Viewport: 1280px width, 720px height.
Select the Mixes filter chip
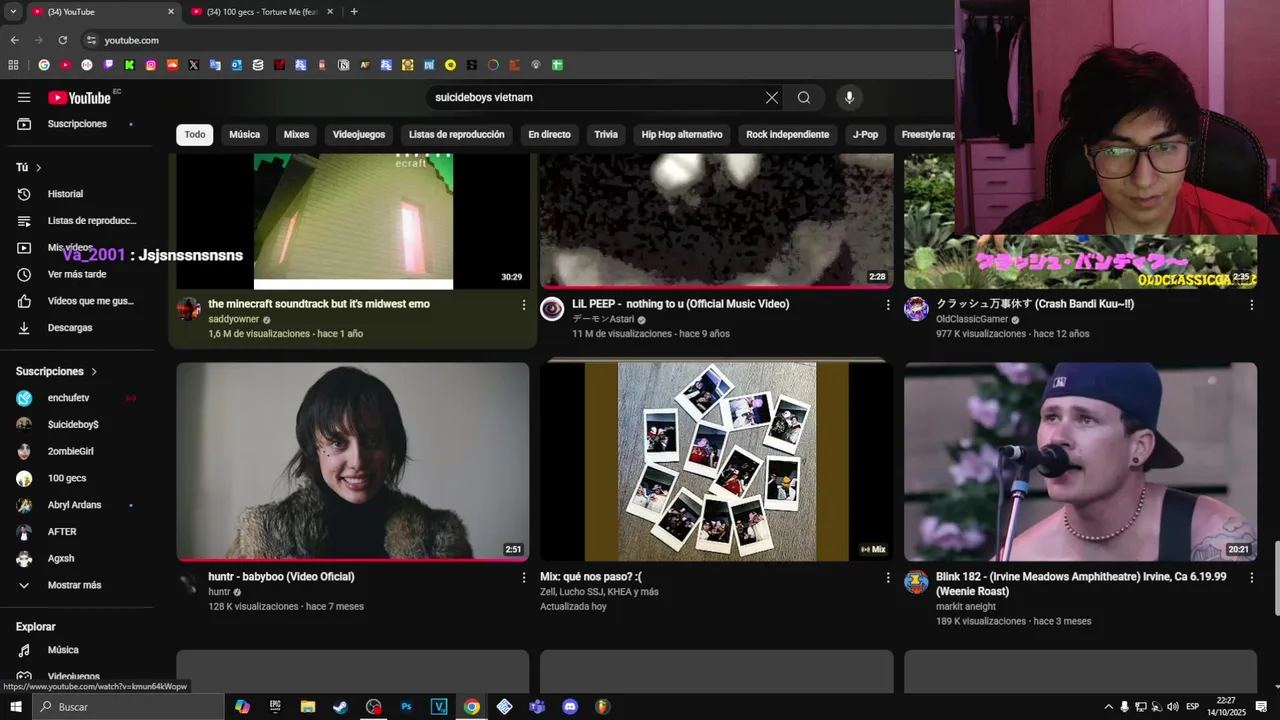pos(296,134)
